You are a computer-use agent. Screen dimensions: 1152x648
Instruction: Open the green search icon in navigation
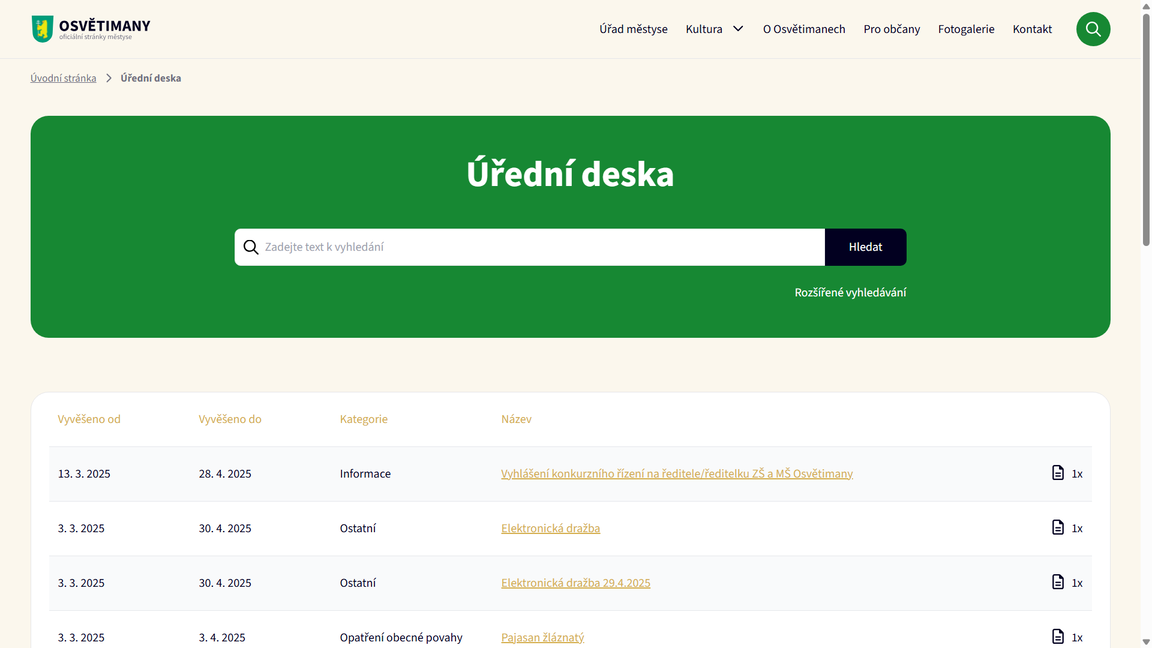1093,29
